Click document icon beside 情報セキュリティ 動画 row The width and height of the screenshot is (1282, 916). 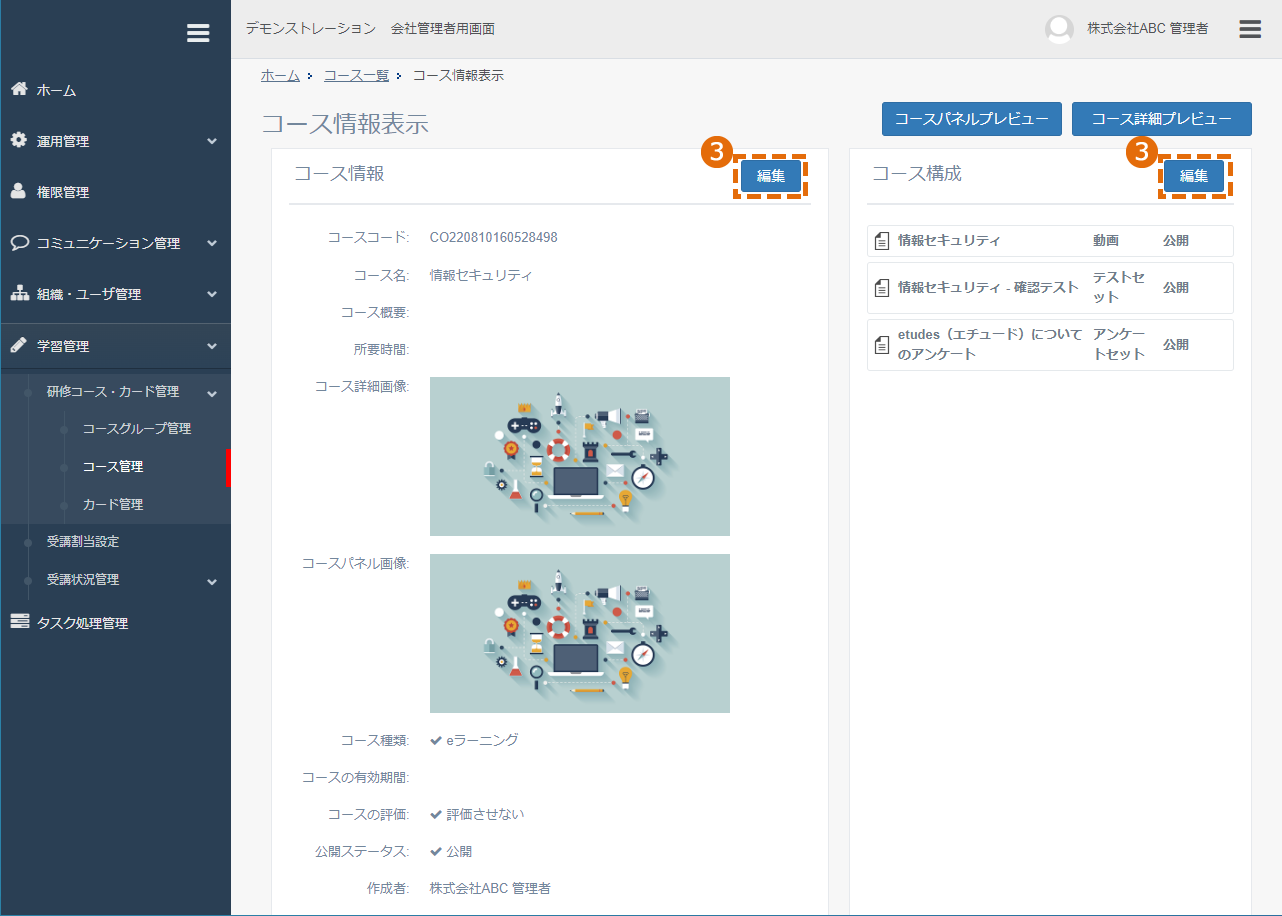(881, 241)
